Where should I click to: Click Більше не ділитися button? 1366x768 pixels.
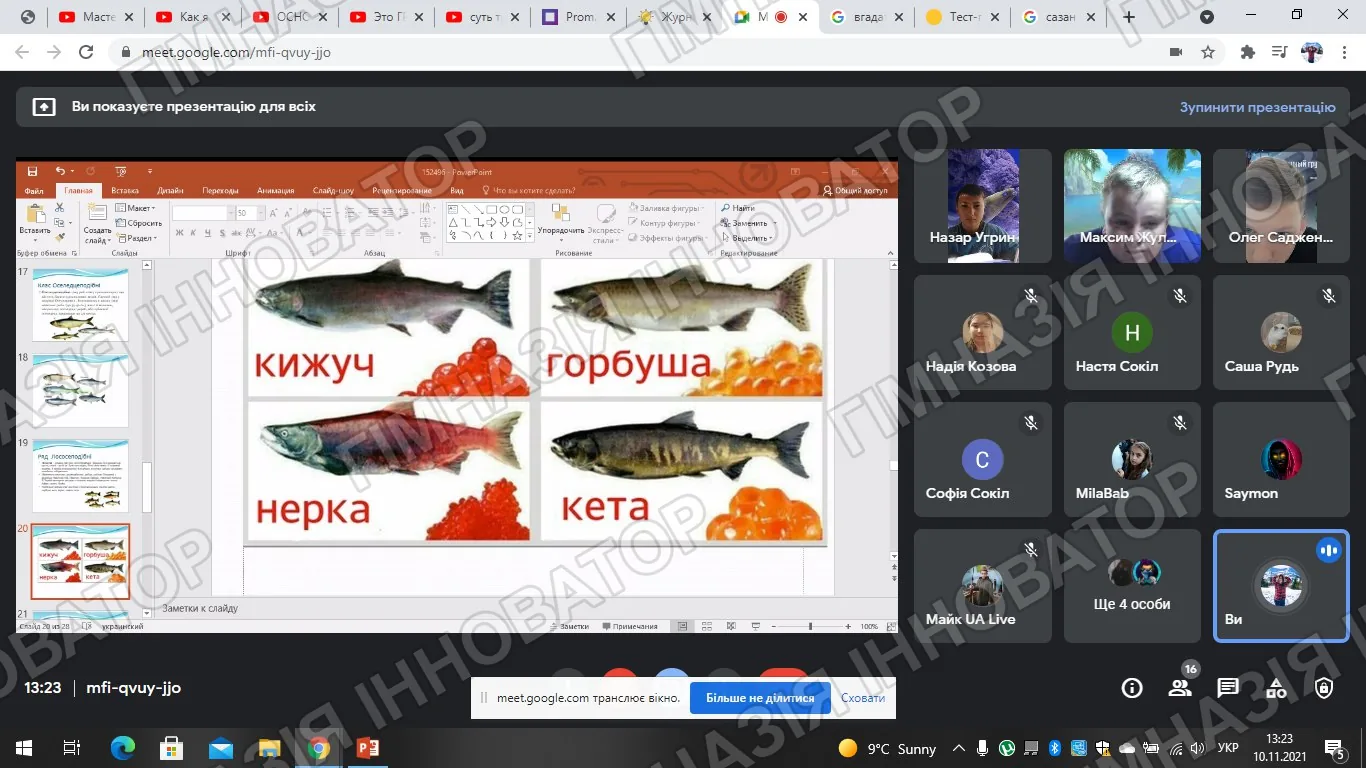(760, 698)
